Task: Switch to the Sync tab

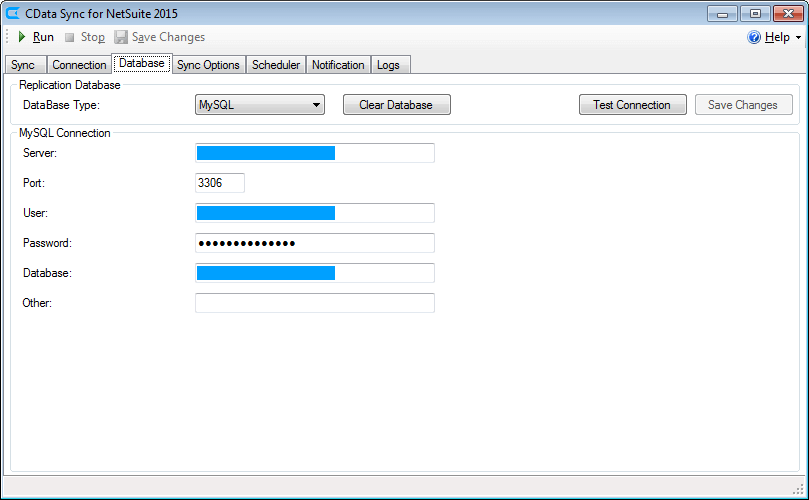Action: pyautogui.click(x=23, y=65)
